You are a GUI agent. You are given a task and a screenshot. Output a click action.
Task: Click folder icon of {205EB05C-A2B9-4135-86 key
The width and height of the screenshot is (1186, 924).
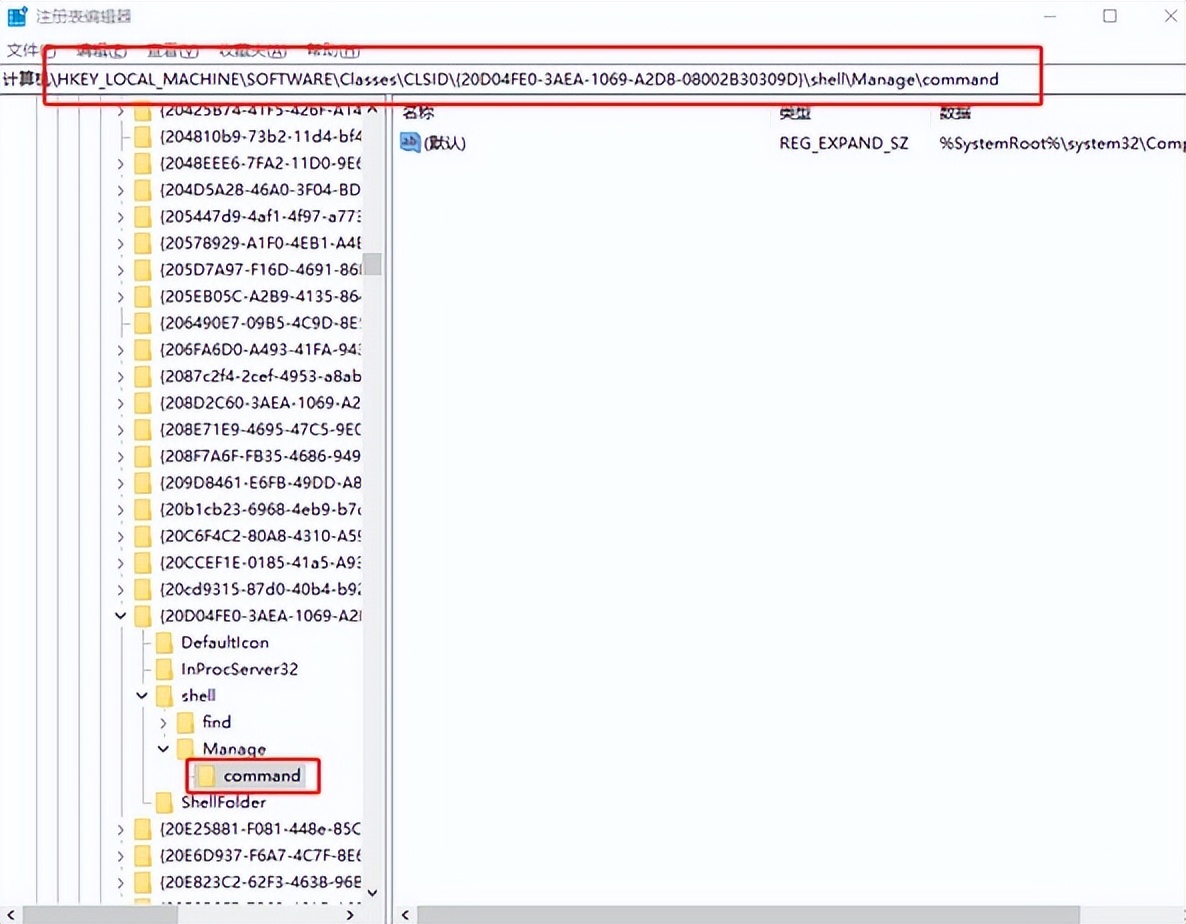click(x=142, y=296)
